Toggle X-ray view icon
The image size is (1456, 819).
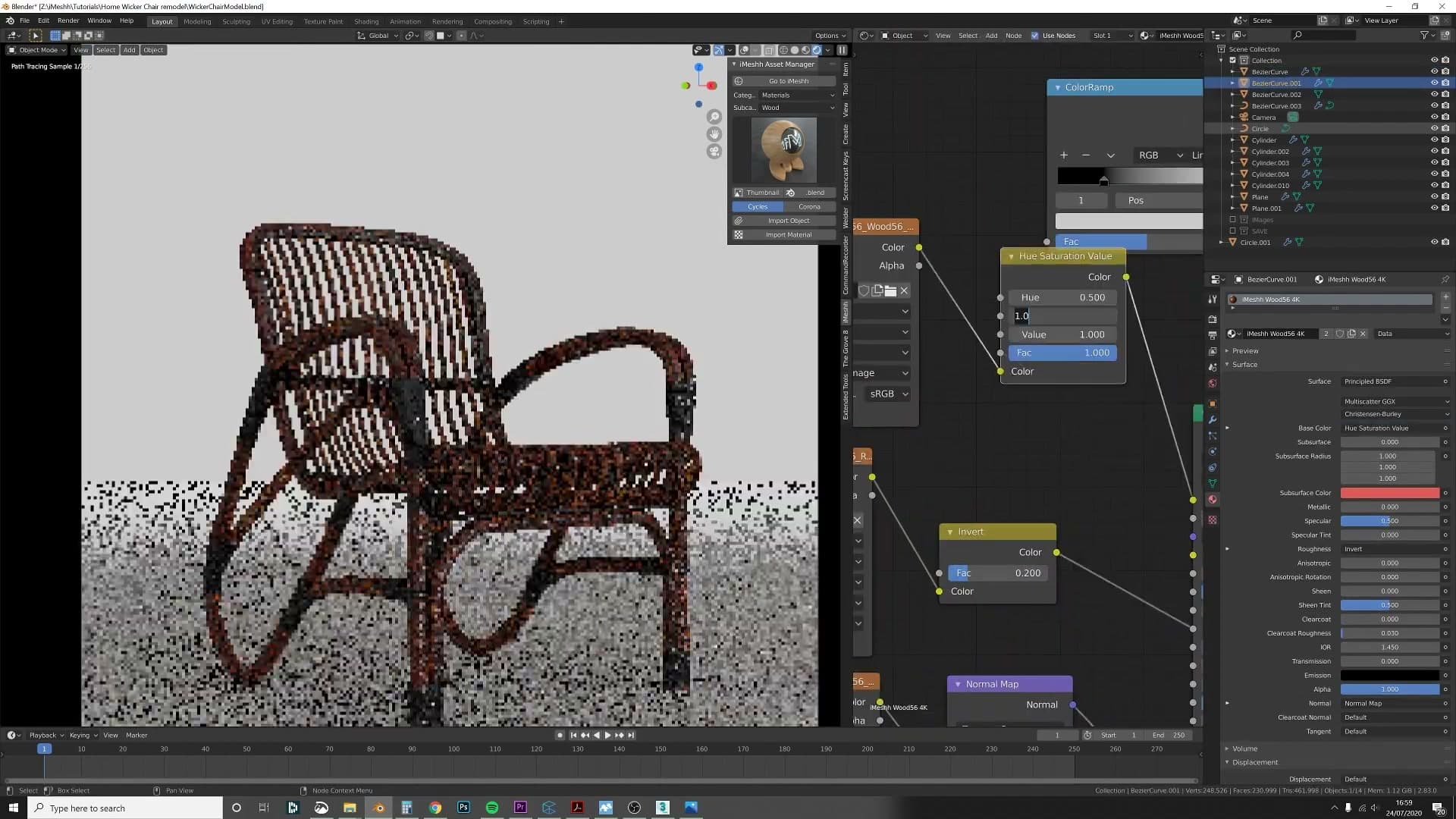pyautogui.click(x=769, y=50)
